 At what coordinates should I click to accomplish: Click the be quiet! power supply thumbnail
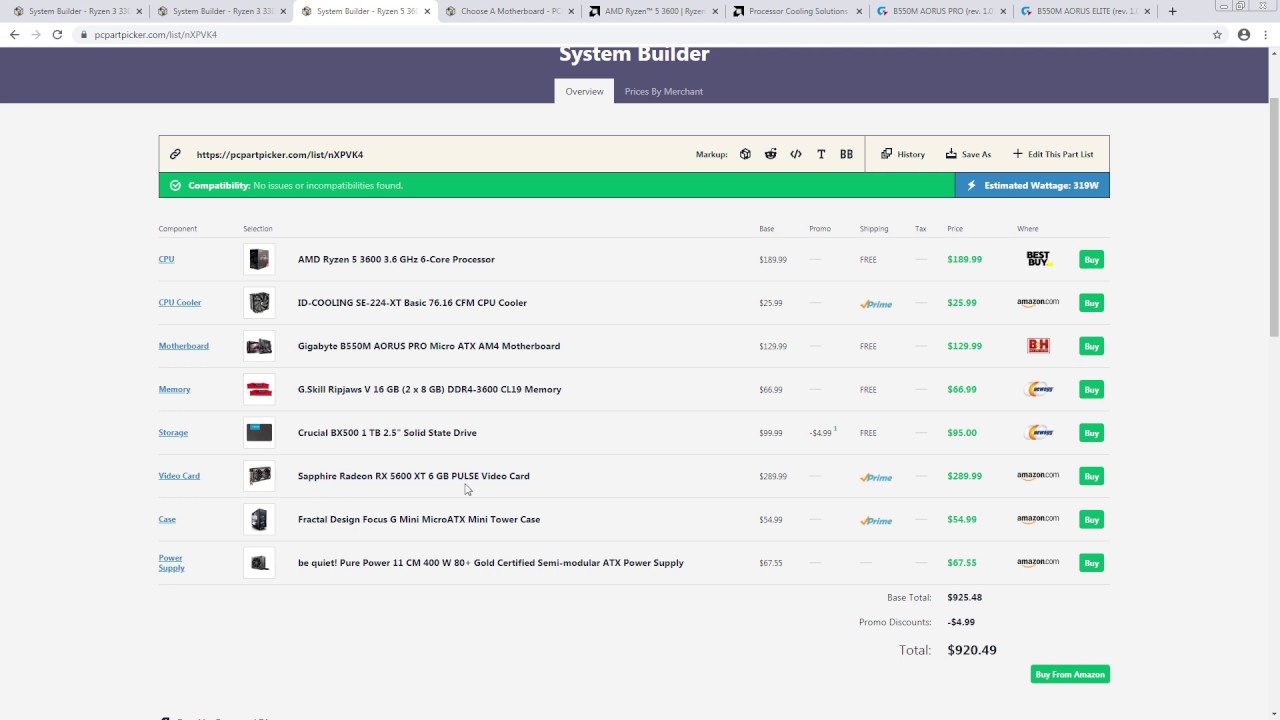259,563
